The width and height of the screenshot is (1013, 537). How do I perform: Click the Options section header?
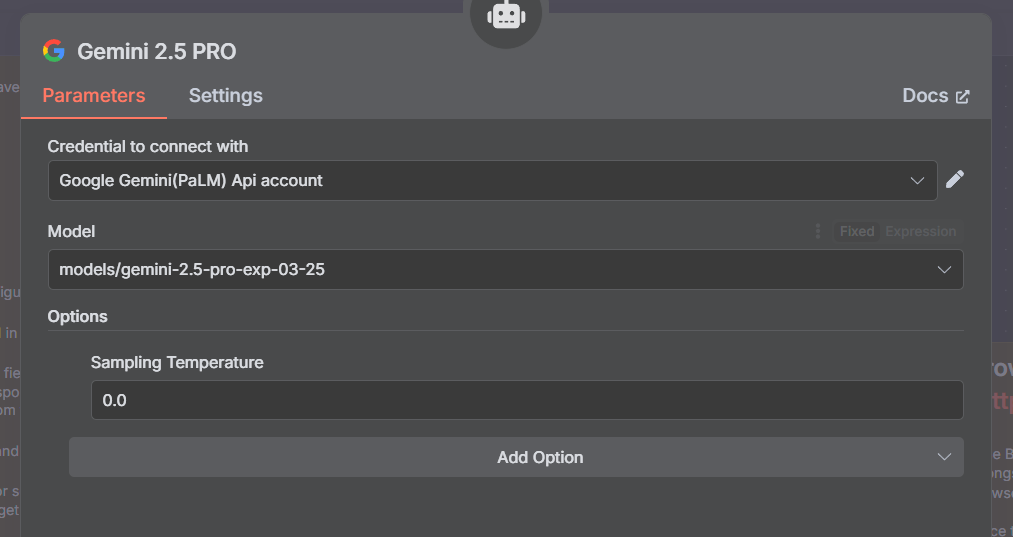pos(78,316)
